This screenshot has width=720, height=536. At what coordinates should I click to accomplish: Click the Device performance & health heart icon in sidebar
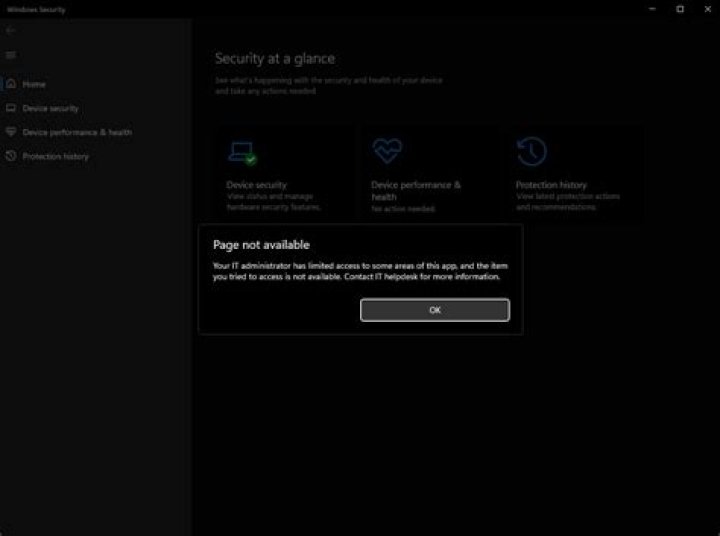[x=11, y=132]
